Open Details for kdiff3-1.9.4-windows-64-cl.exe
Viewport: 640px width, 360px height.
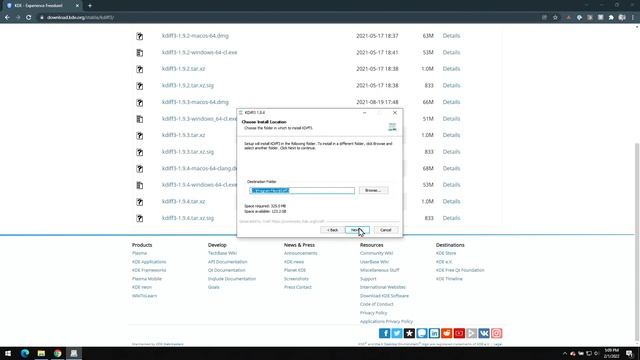451,185
